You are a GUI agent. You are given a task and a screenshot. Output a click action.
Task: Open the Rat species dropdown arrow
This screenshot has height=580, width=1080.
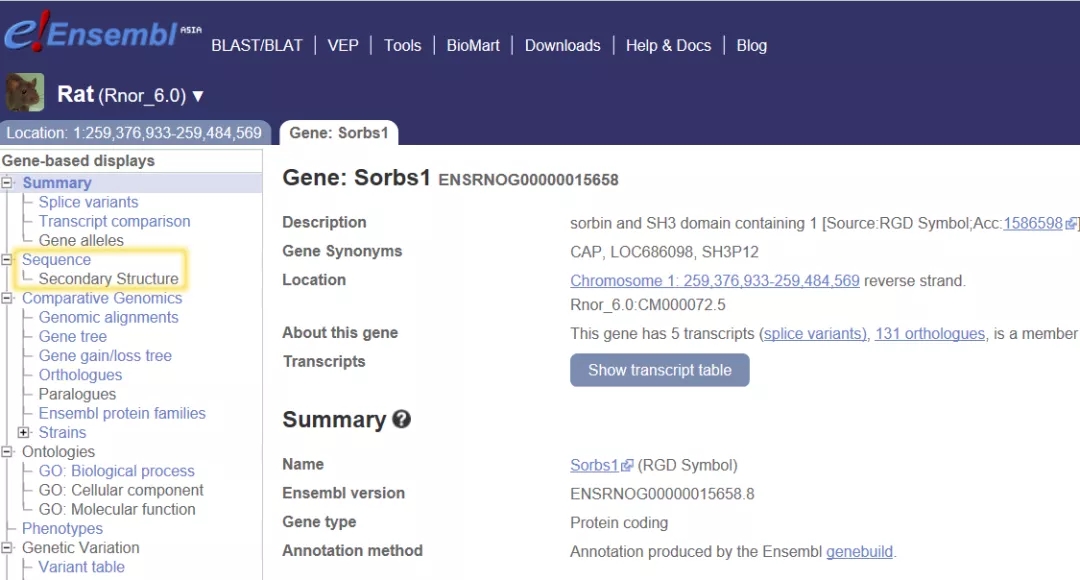(198, 96)
